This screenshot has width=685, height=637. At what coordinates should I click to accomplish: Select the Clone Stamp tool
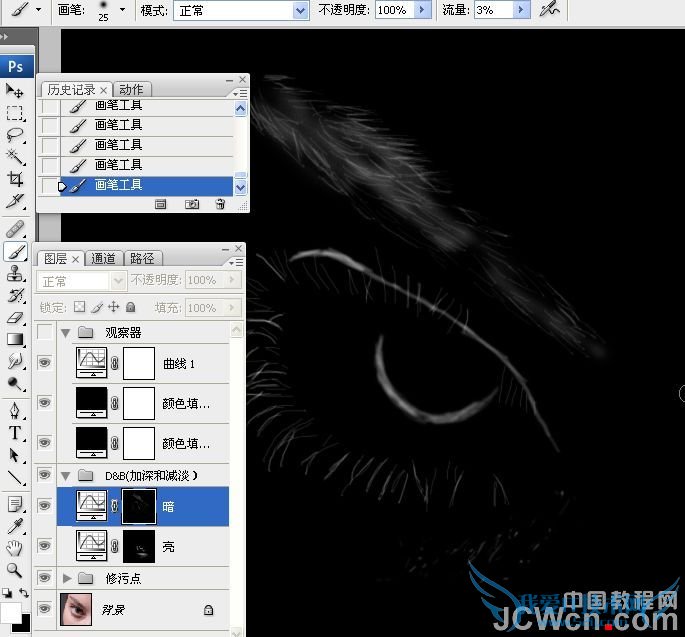tap(14, 273)
